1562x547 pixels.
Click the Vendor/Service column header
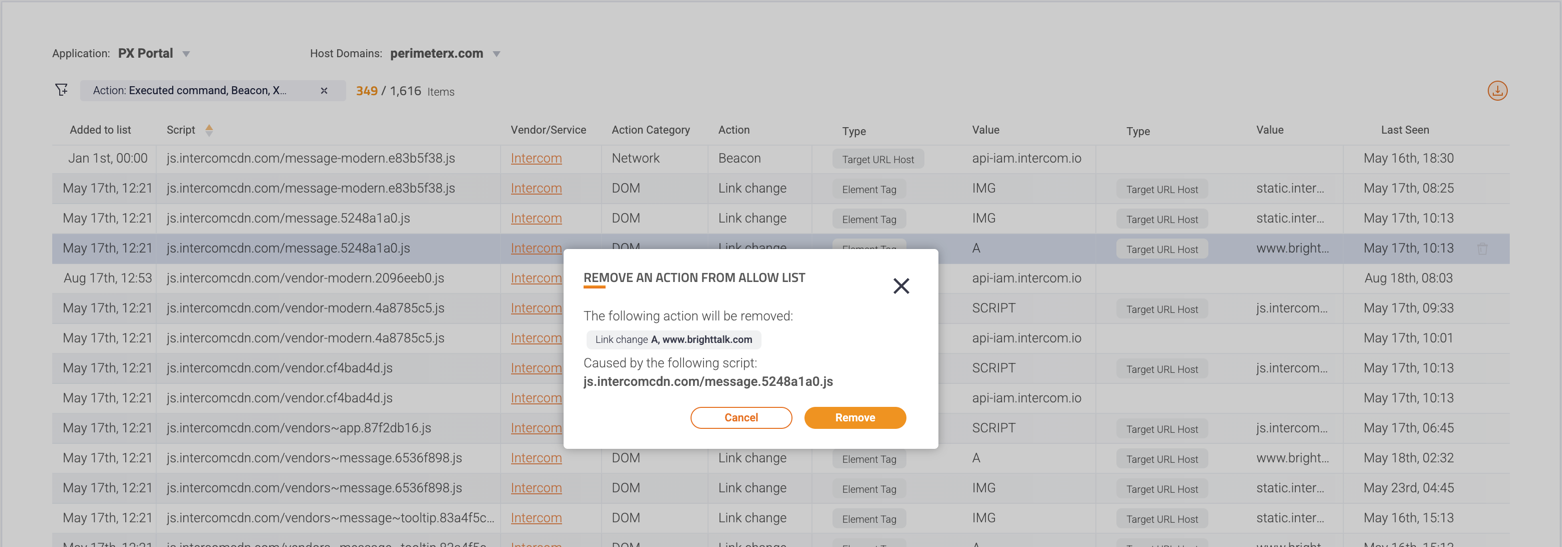pos(548,130)
